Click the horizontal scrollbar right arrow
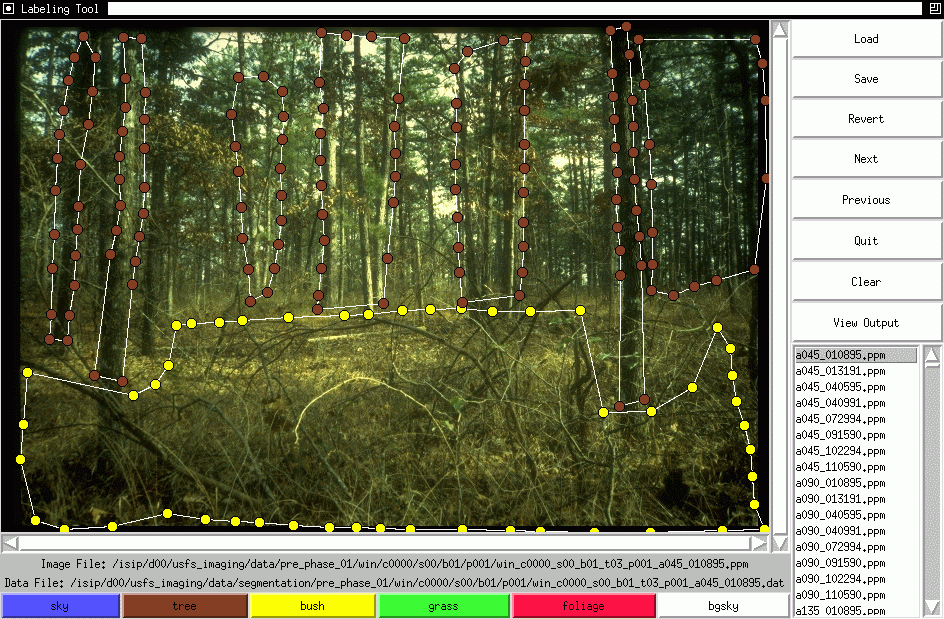The height and width of the screenshot is (619, 944). pyautogui.click(x=760, y=543)
